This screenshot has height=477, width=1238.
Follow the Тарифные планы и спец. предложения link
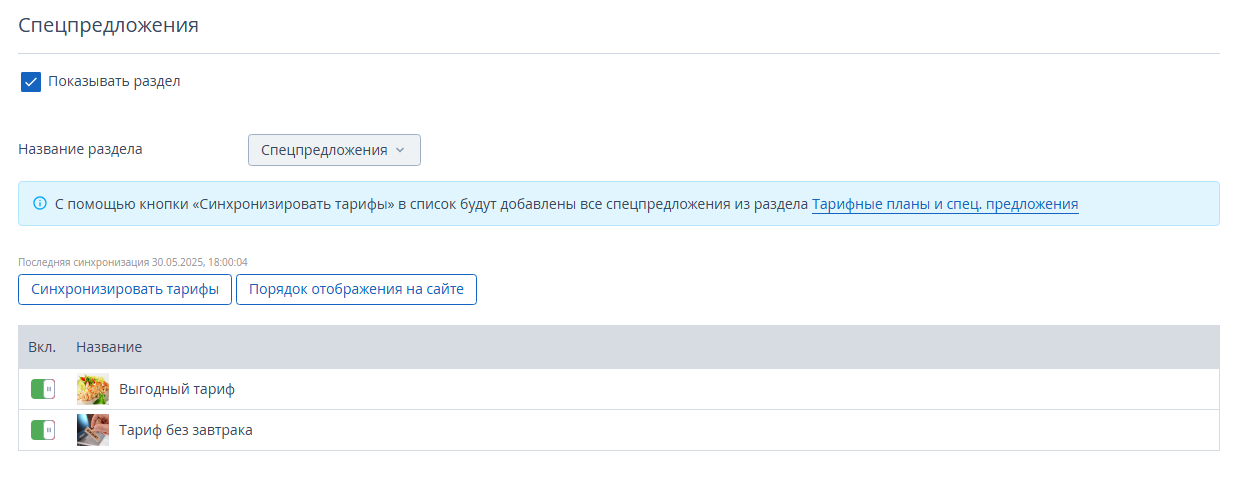[x=945, y=204]
